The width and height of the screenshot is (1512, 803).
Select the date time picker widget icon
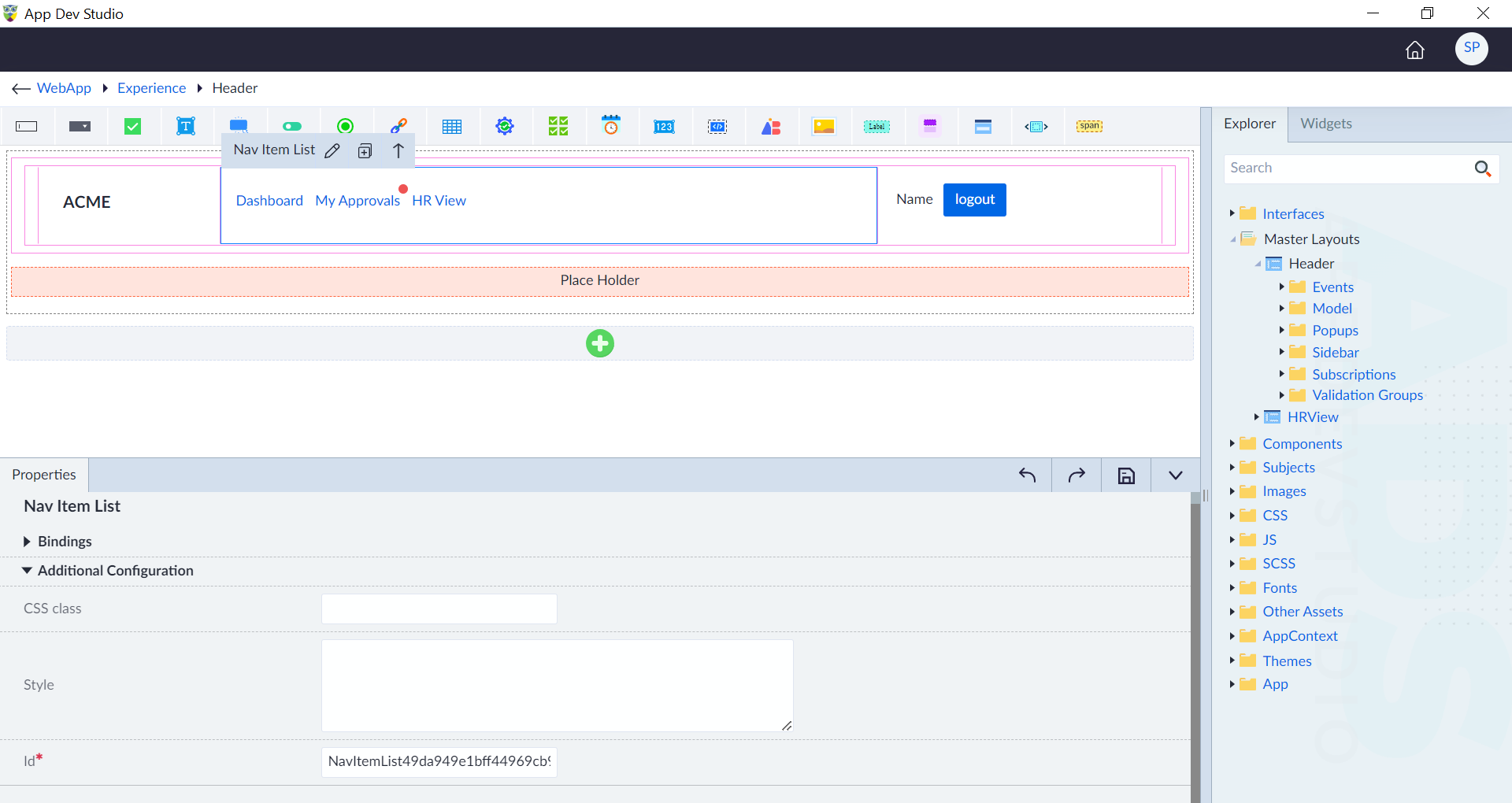point(611,126)
